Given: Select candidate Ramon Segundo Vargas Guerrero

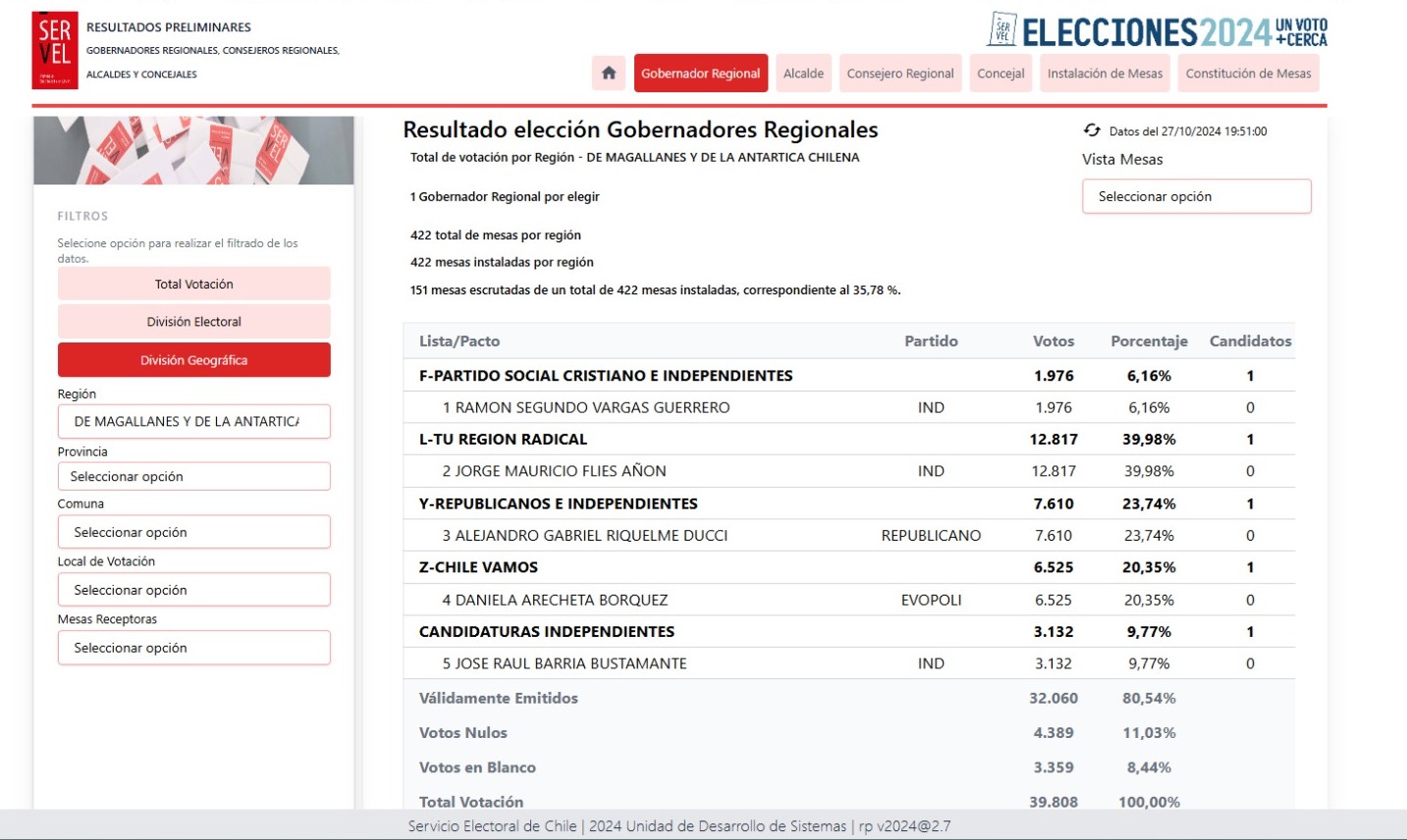Looking at the screenshot, I should pyautogui.click(x=849, y=407).
